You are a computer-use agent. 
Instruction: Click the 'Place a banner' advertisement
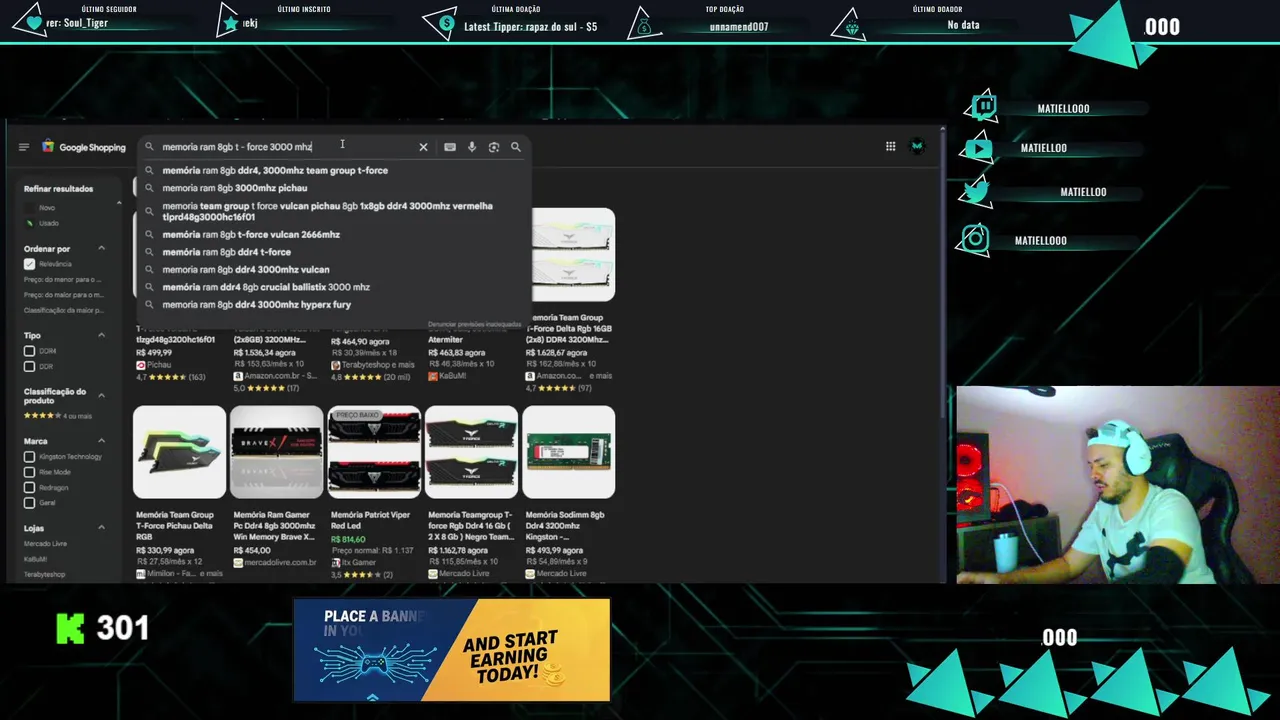451,650
